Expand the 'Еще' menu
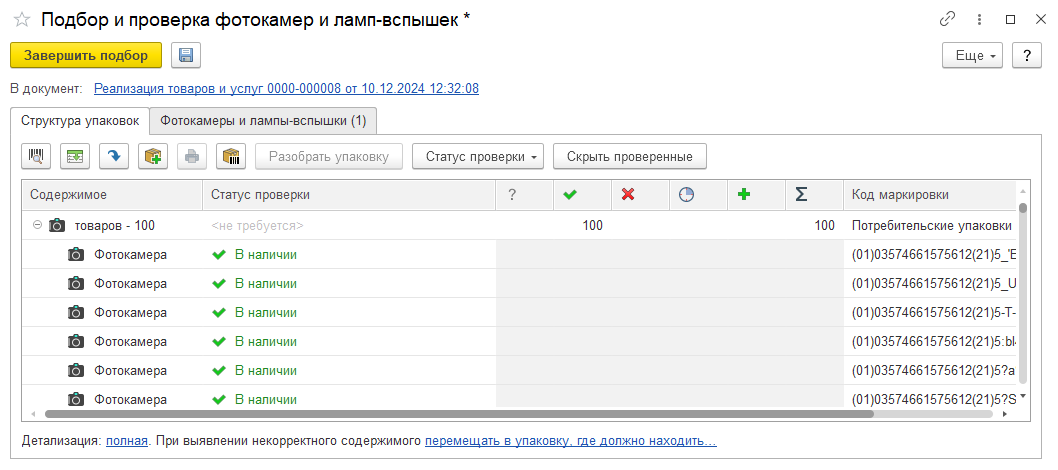Screen dimensions: 1058x470 (972, 56)
